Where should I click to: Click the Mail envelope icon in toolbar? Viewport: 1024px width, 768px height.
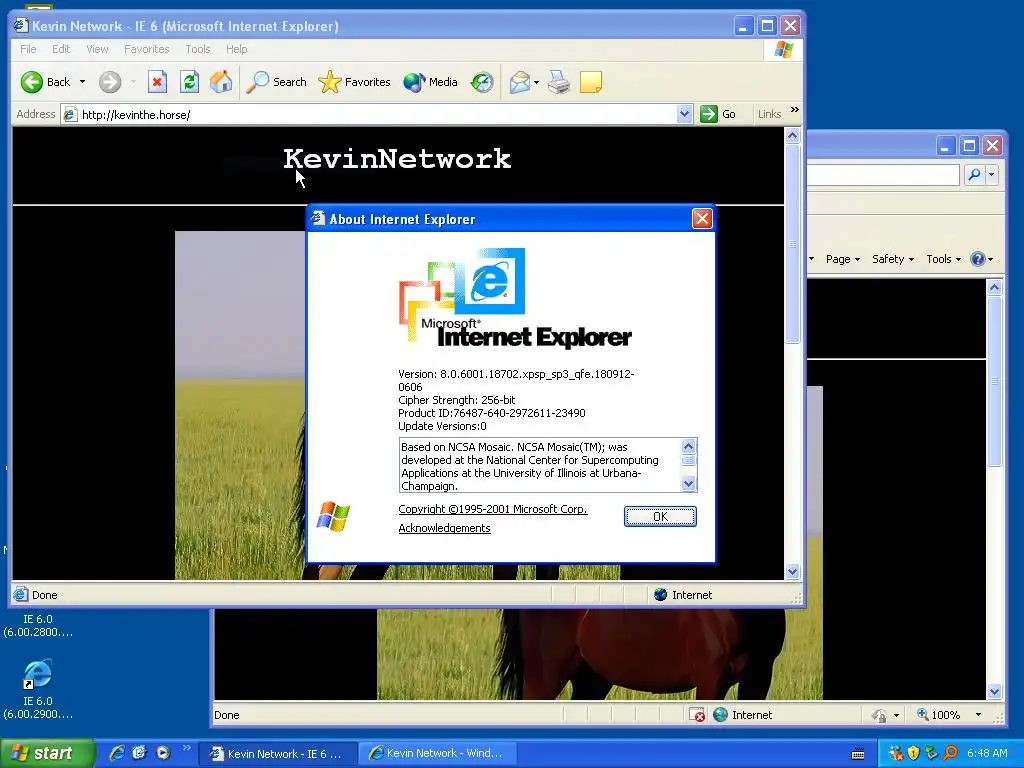520,82
